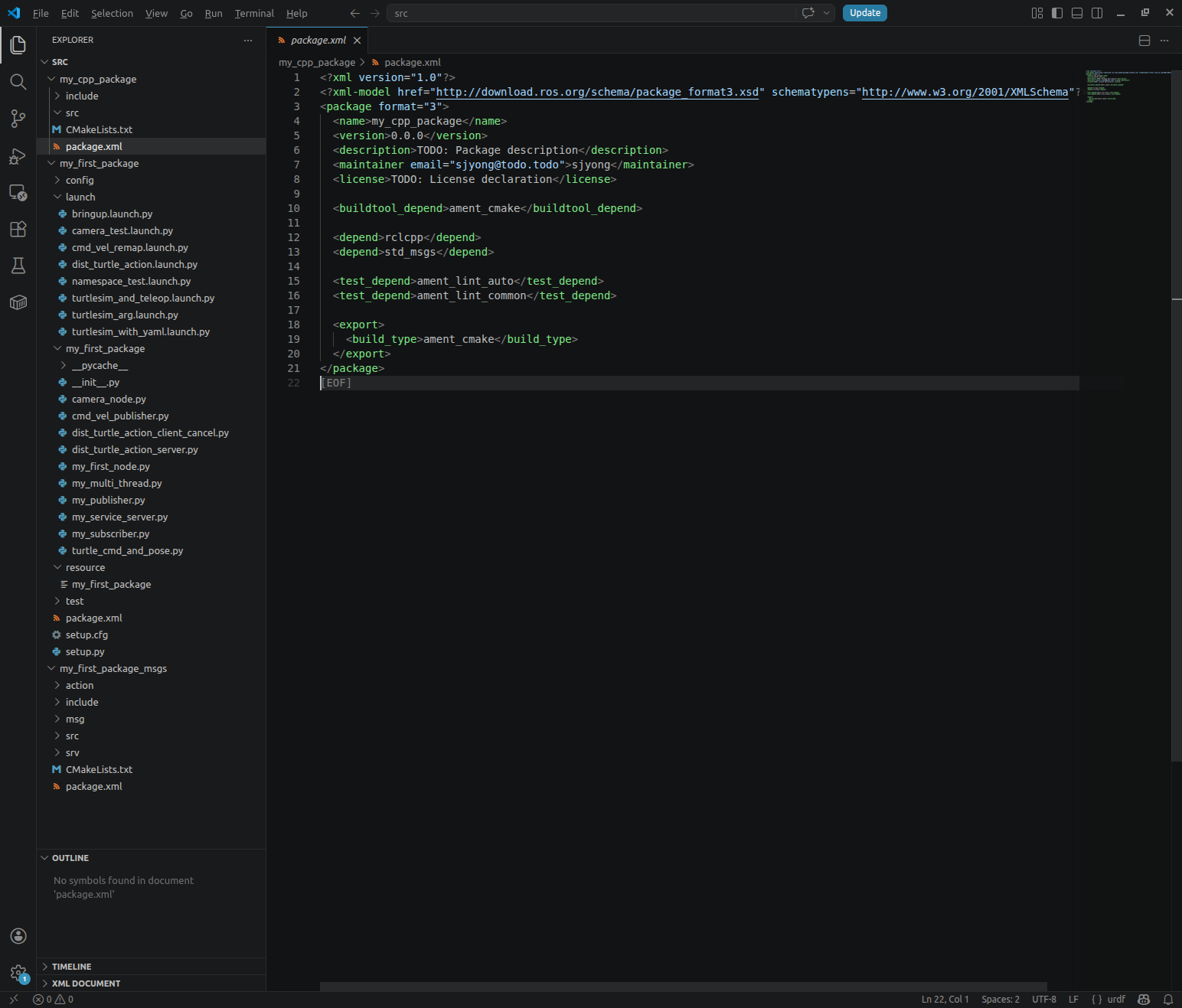This screenshot has height=1008, width=1182.
Task: Open the Search view
Action: [18, 82]
